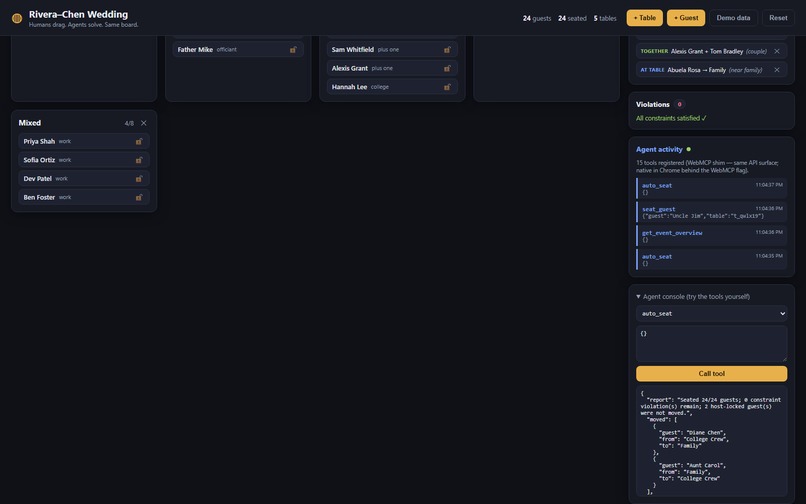
Task: Remove the Mixed table
Action: coord(144,123)
